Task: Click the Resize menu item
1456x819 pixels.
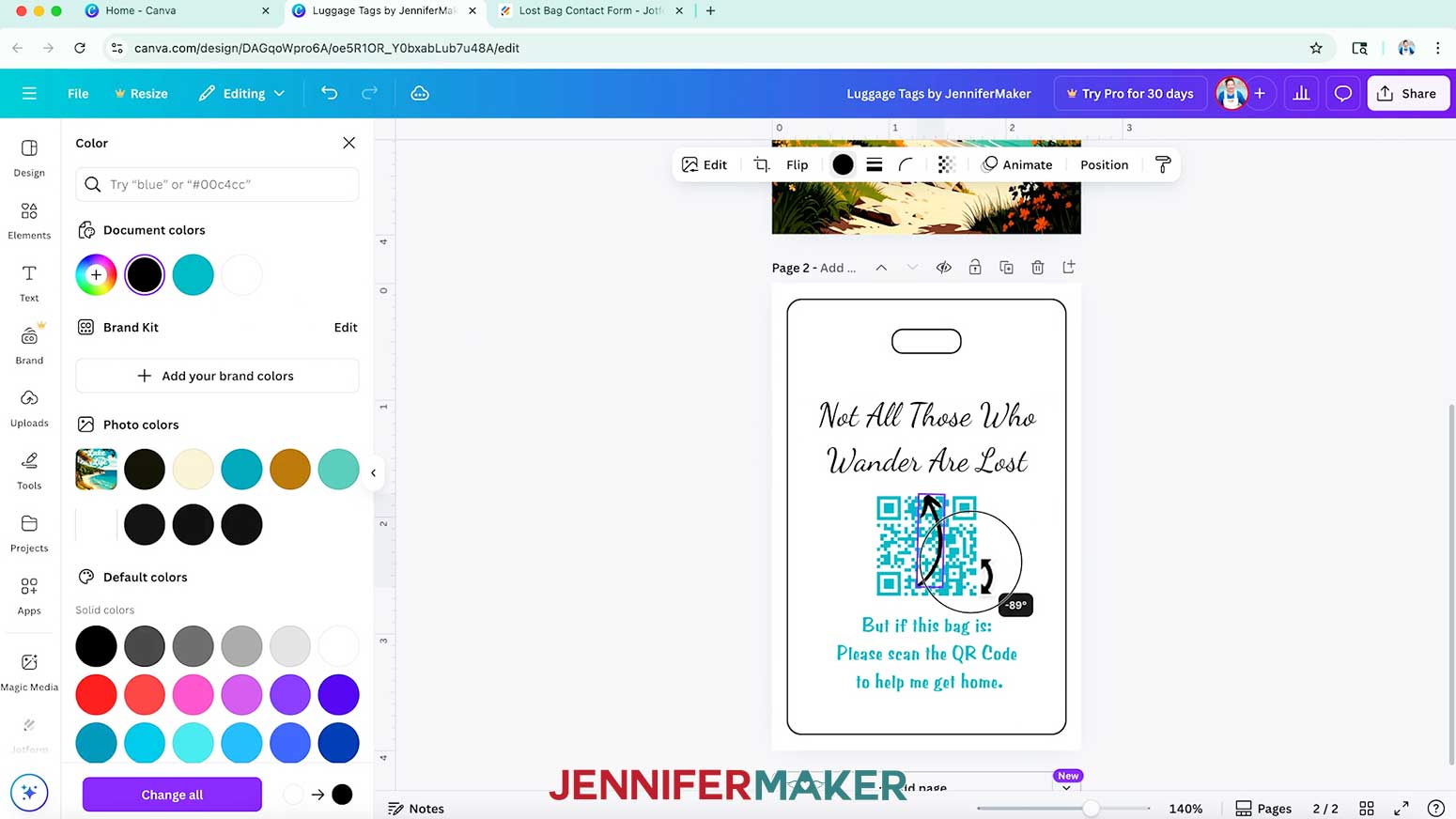Action: point(141,93)
